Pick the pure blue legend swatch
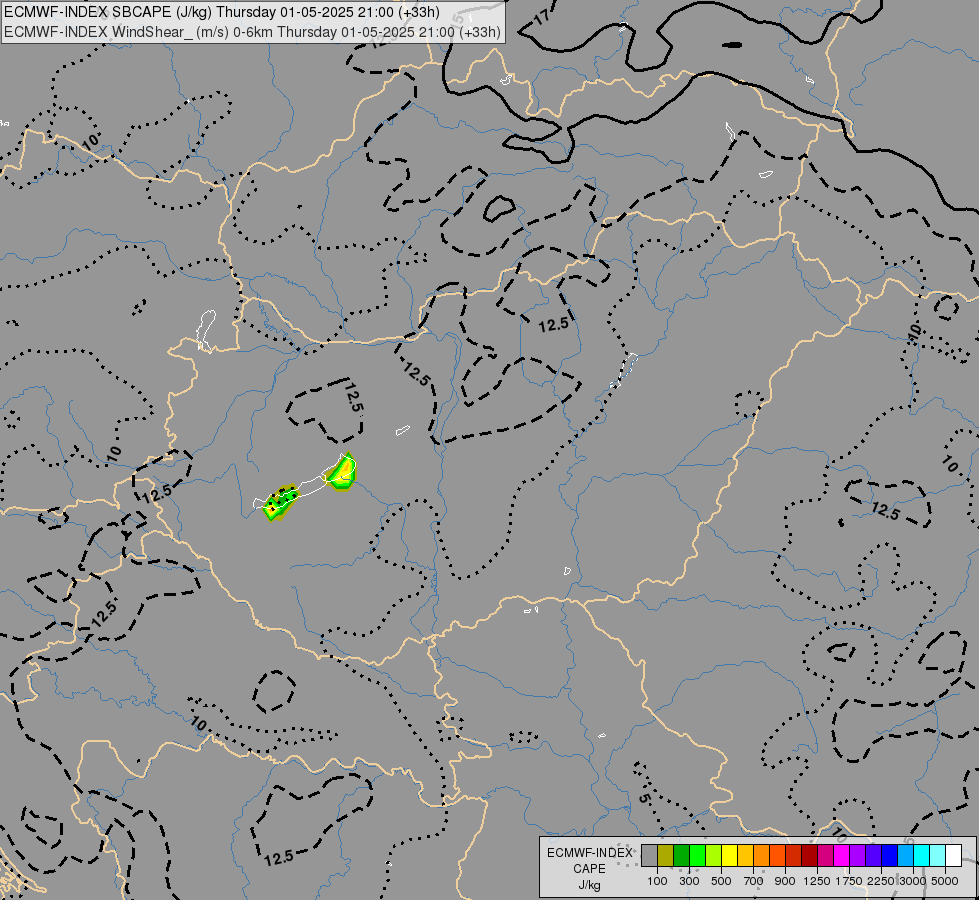The height and width of the screenshot is (900, 979). click(x=889, y=856)
